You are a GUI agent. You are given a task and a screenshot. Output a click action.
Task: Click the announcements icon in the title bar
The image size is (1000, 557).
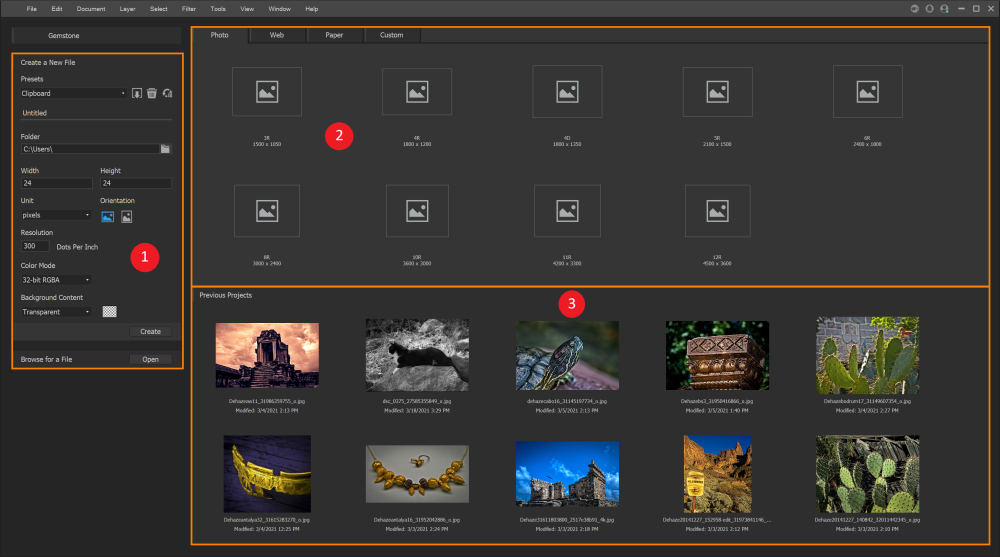914,8
